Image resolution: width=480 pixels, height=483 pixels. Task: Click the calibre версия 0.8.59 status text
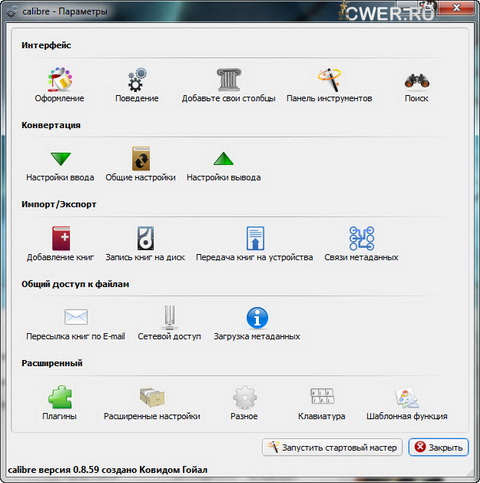pyautogui.click(x=107, y=470)
